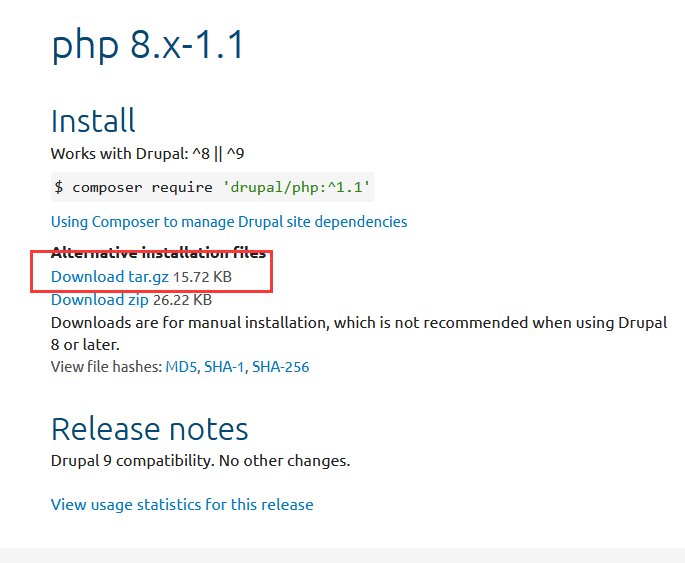View the MD5 file hash
Image resolution: width=685 pixels, height=563 pixels.
[181, 367]
